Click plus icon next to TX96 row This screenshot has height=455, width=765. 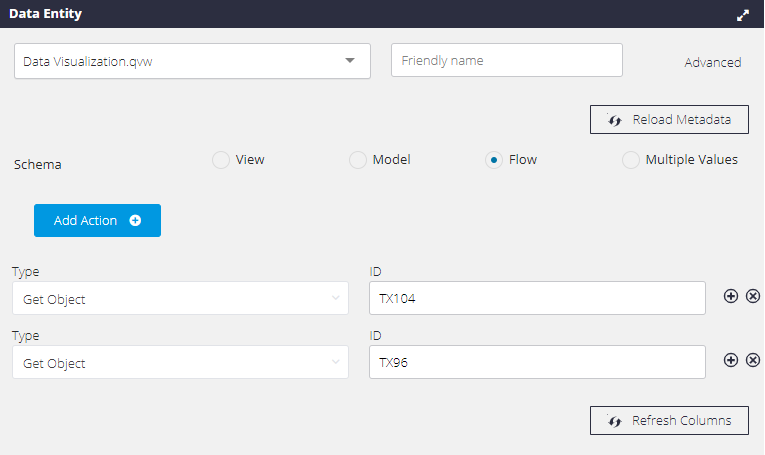(x=730, y=360)
